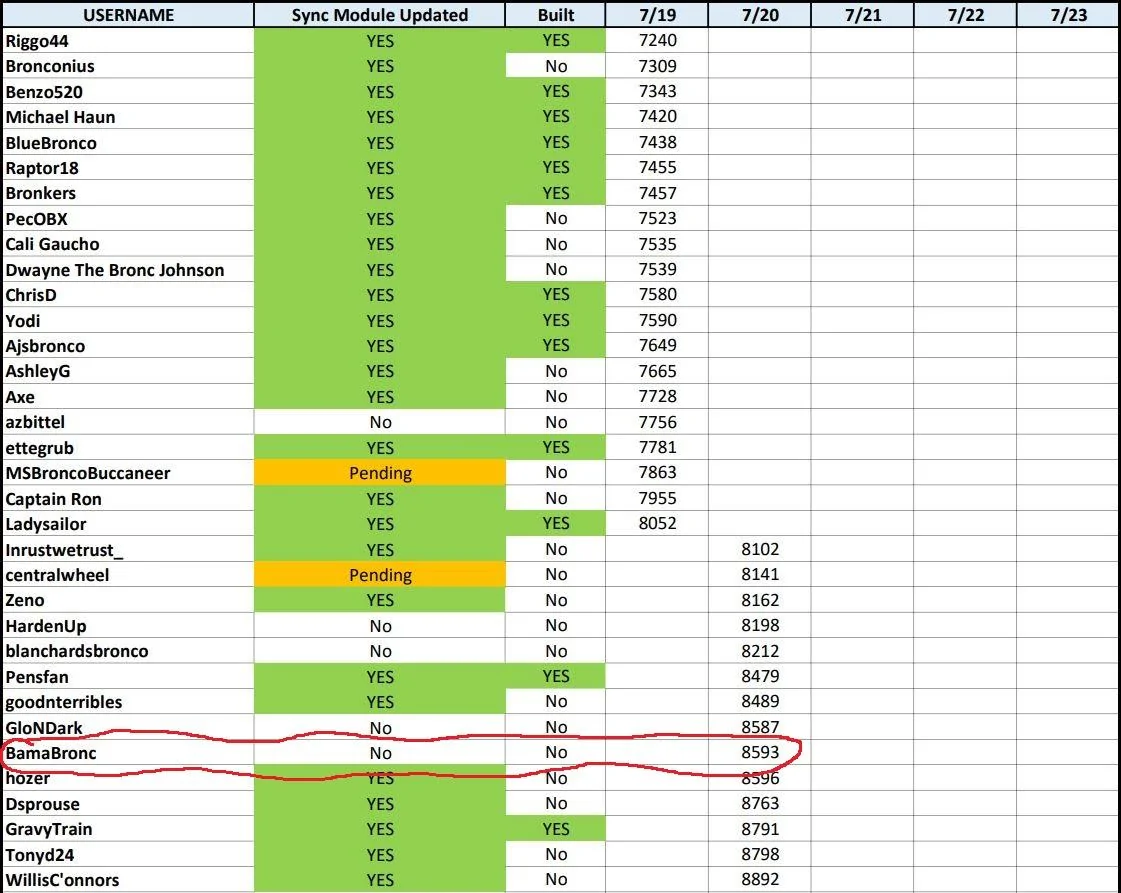
Task: Click Pending status for centralwheel
Action: [x=380, y=575]
